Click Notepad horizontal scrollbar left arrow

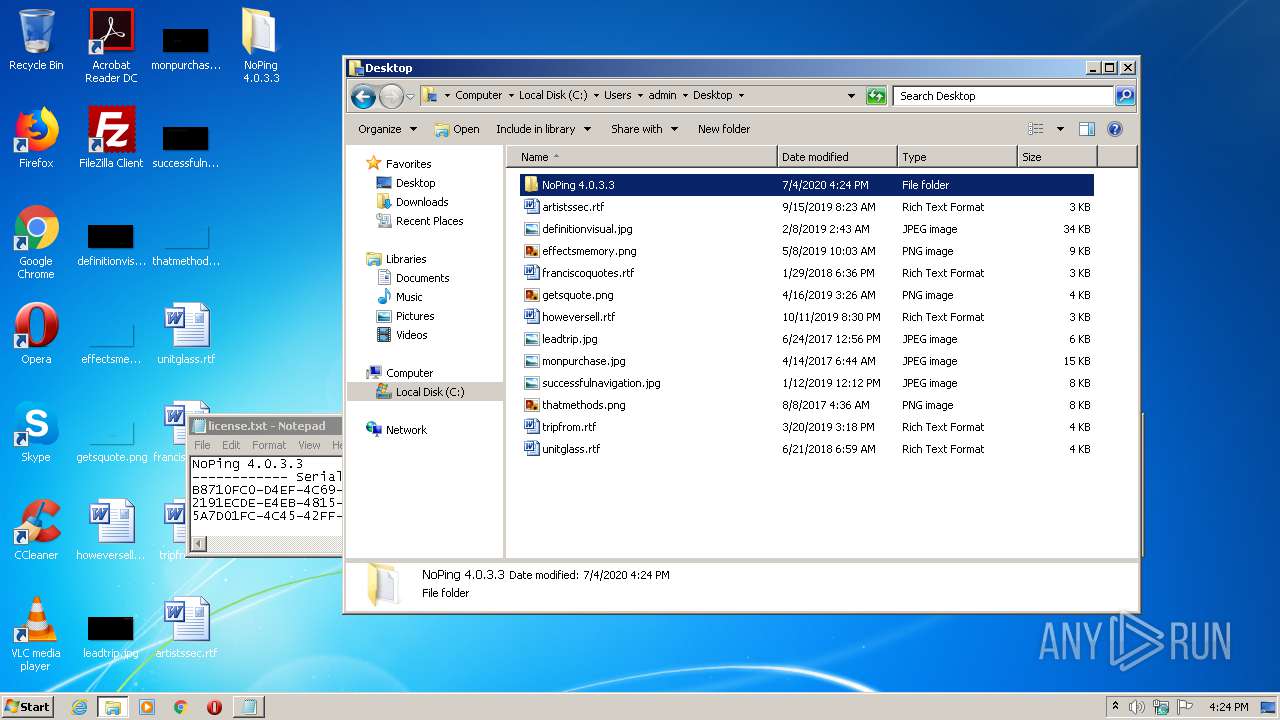pyautogui.click(x=199, y=543)
